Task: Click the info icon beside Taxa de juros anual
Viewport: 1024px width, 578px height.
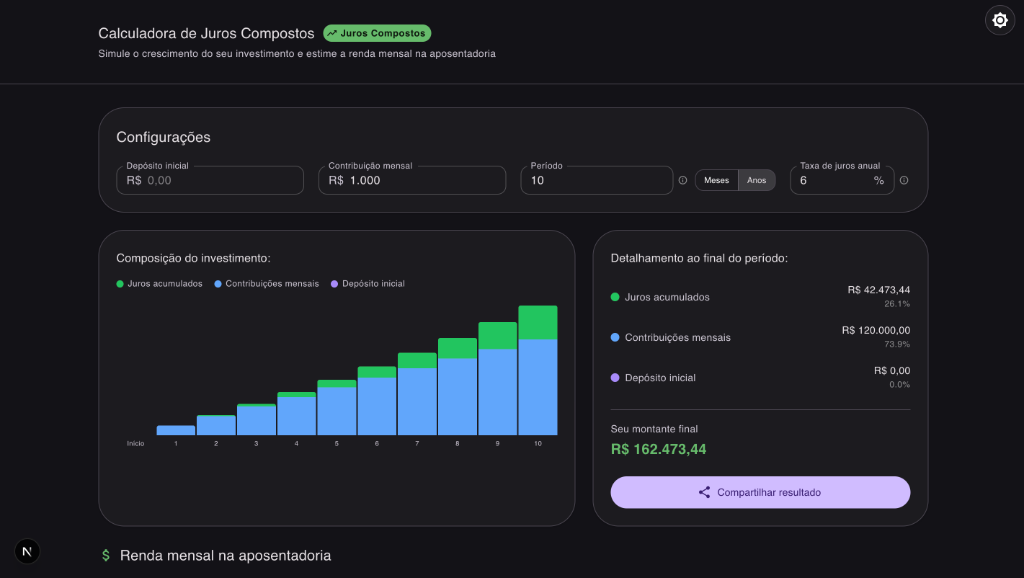Action: [x=903, y=180]
